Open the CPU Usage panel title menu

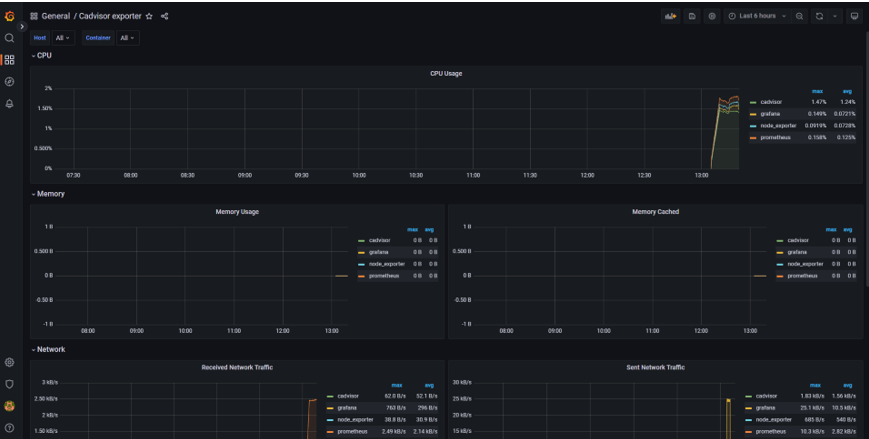tap(446, 73)
